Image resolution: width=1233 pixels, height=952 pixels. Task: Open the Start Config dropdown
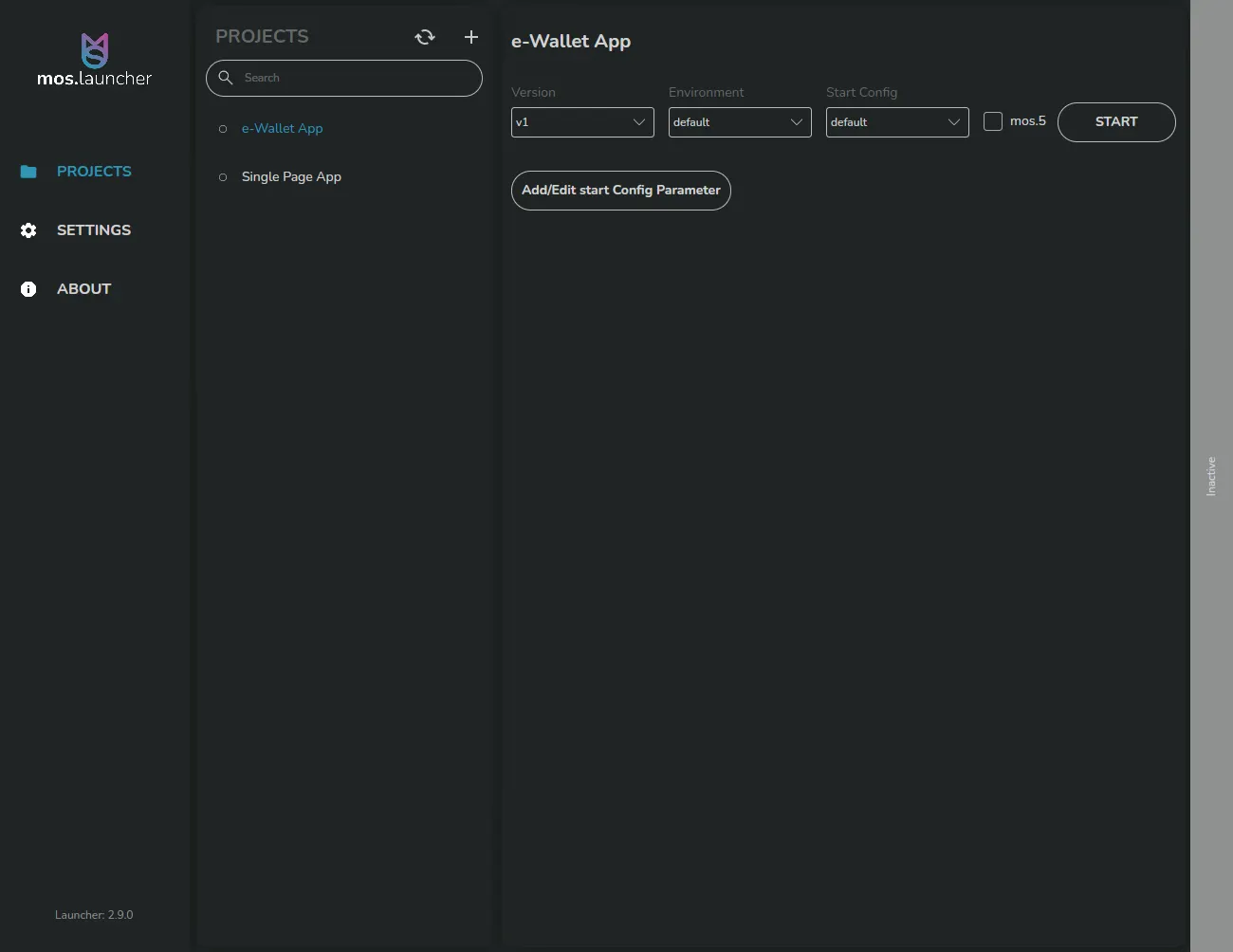coord(897,122)
